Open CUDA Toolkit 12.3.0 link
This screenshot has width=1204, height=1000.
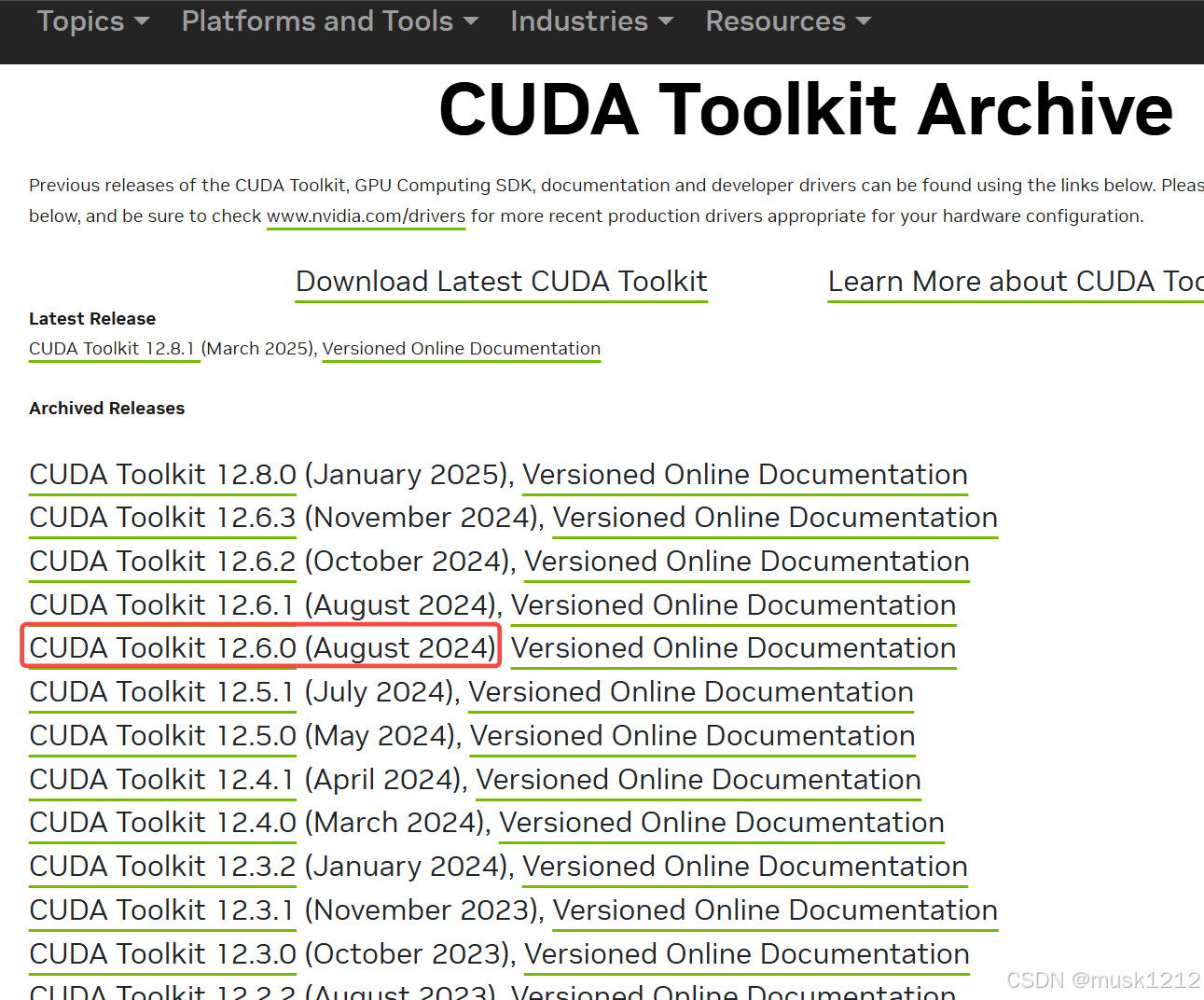pyautogui.click(x=162, y=954)
